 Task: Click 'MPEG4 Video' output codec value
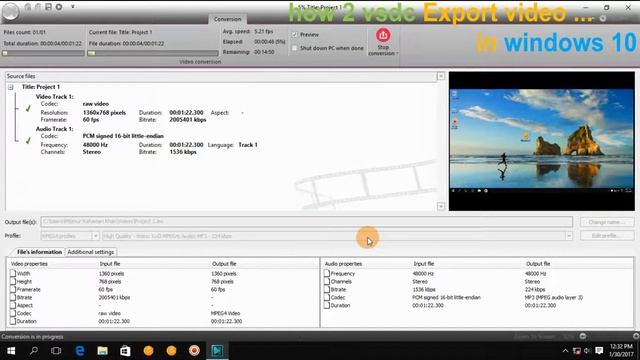(225, 313)
